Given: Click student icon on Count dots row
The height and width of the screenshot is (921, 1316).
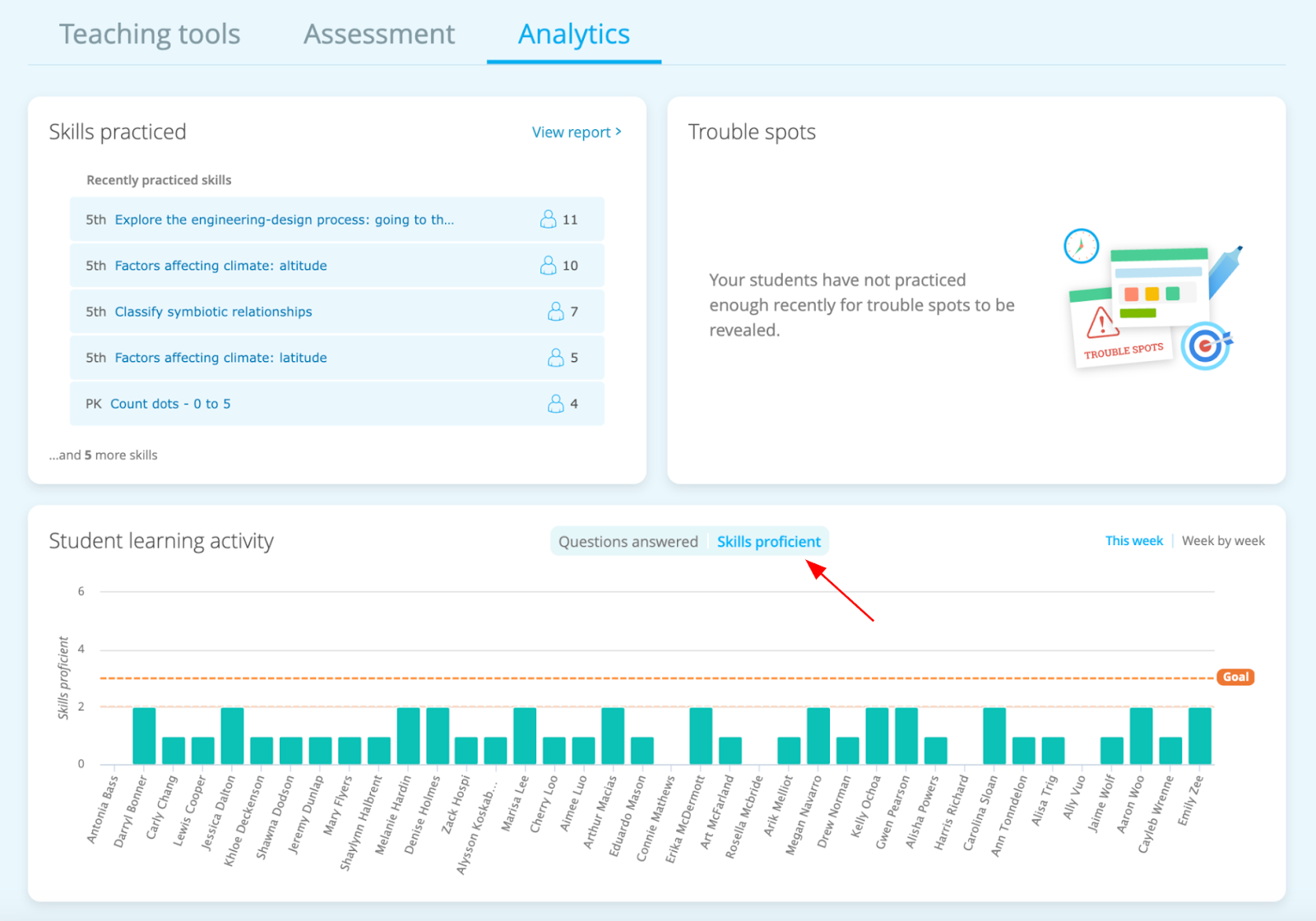Looking at the screenshot, I should [556, 403].
